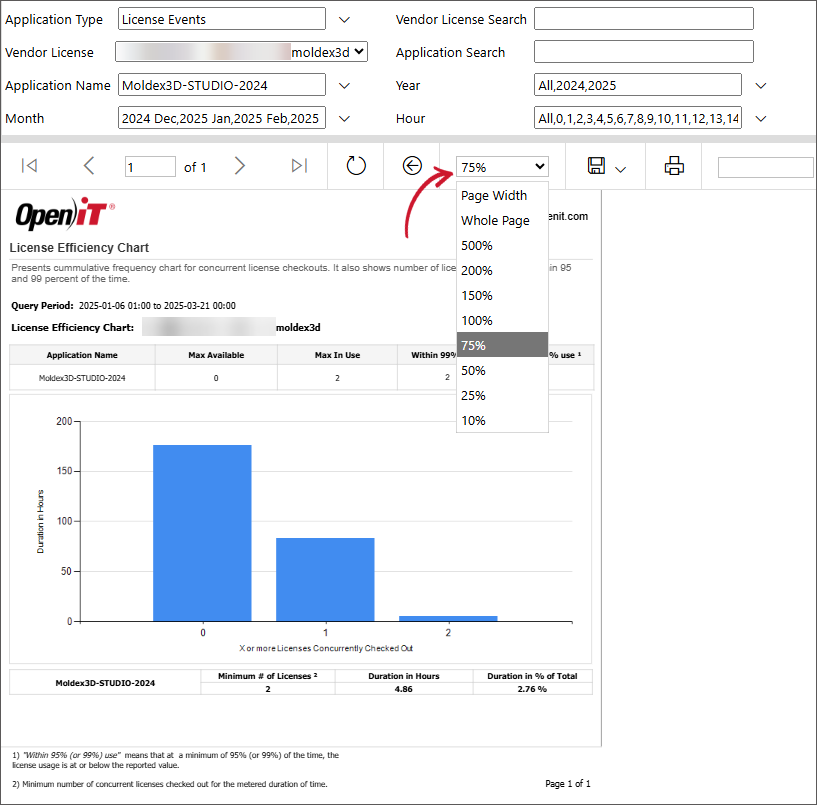
Task: Select 50% zoom level
Action: [x=473, y=371]
